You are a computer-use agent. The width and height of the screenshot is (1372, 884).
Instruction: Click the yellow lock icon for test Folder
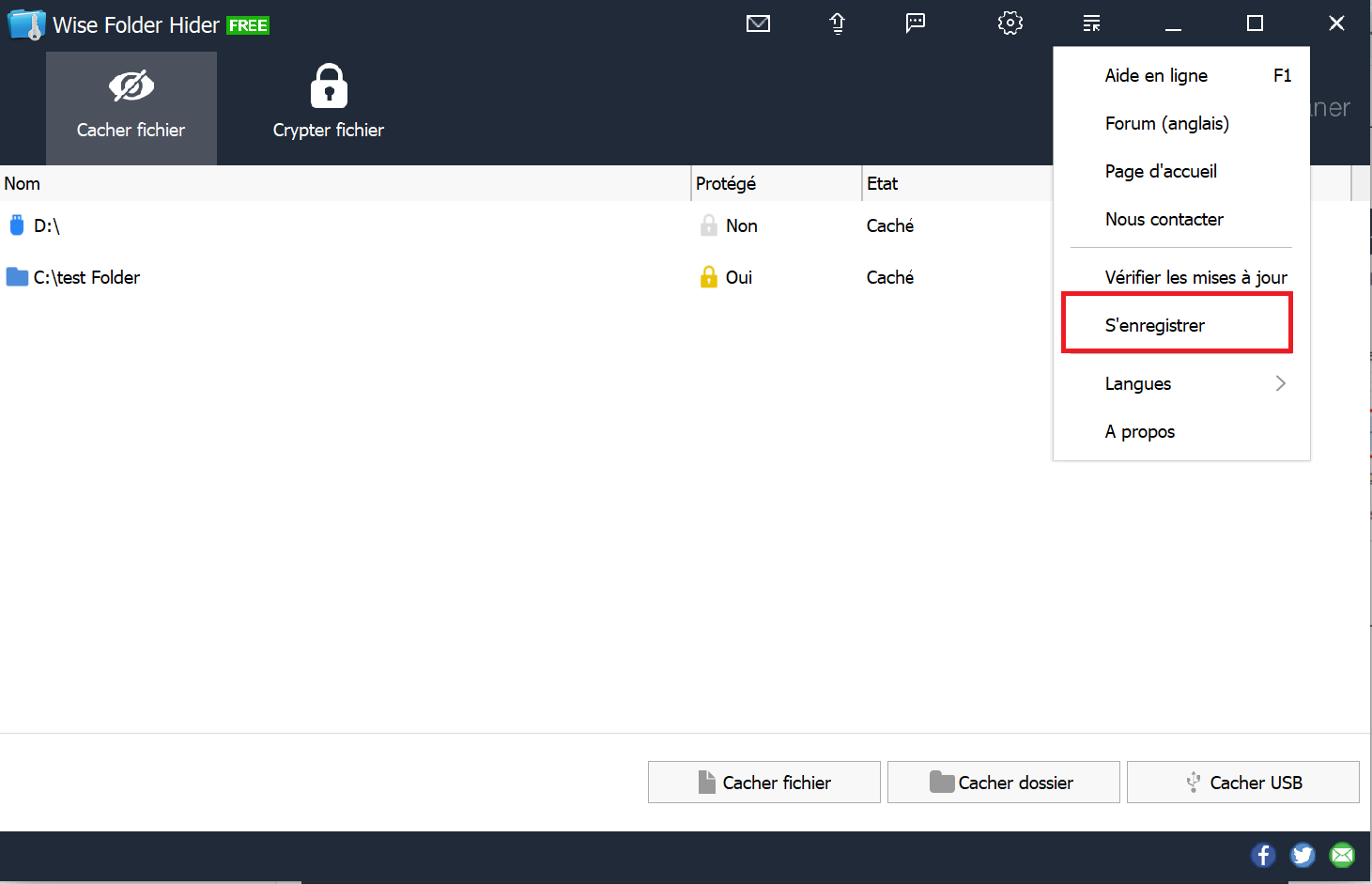709,277
